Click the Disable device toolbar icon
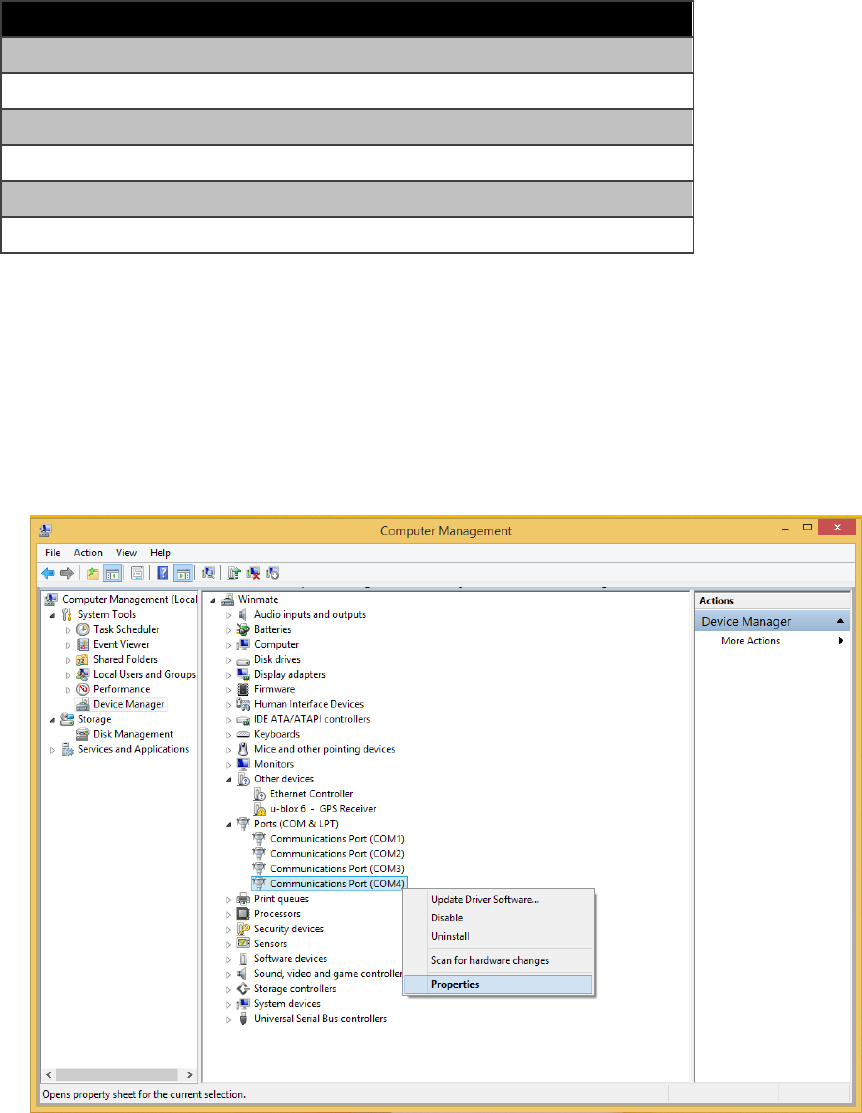This screenshot has height=1113, width=862. 273,574
